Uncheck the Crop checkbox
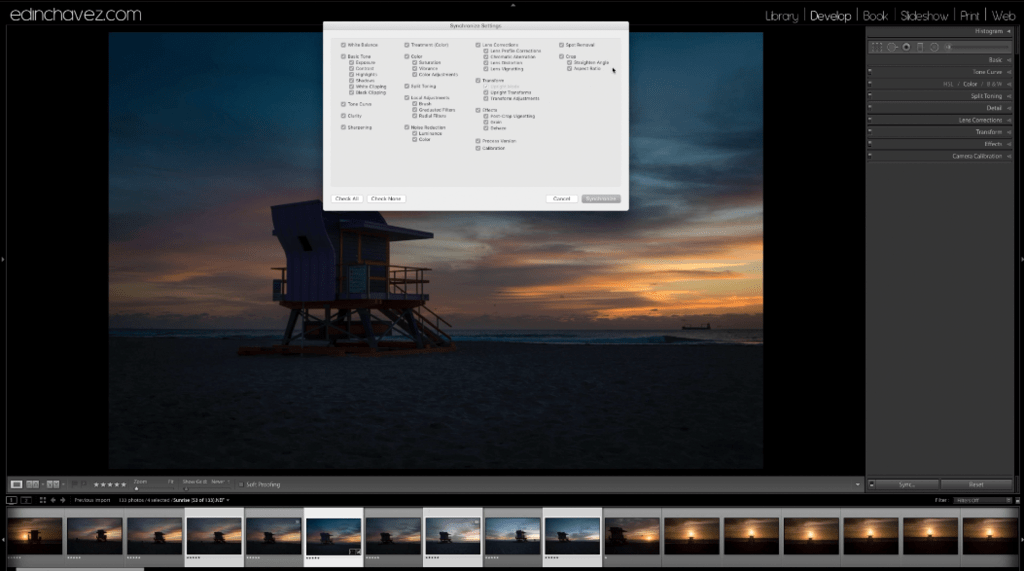The height and width of the screenshot is (571, 1024). 562,57
